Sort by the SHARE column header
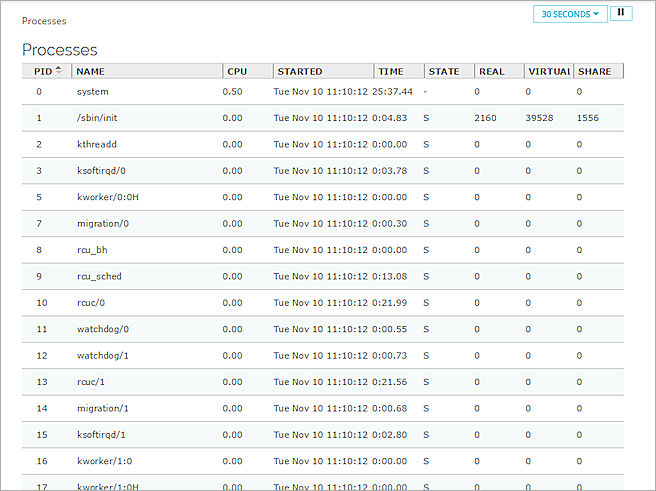The height and width of the screenshot is (491, 656). (594, 72)
